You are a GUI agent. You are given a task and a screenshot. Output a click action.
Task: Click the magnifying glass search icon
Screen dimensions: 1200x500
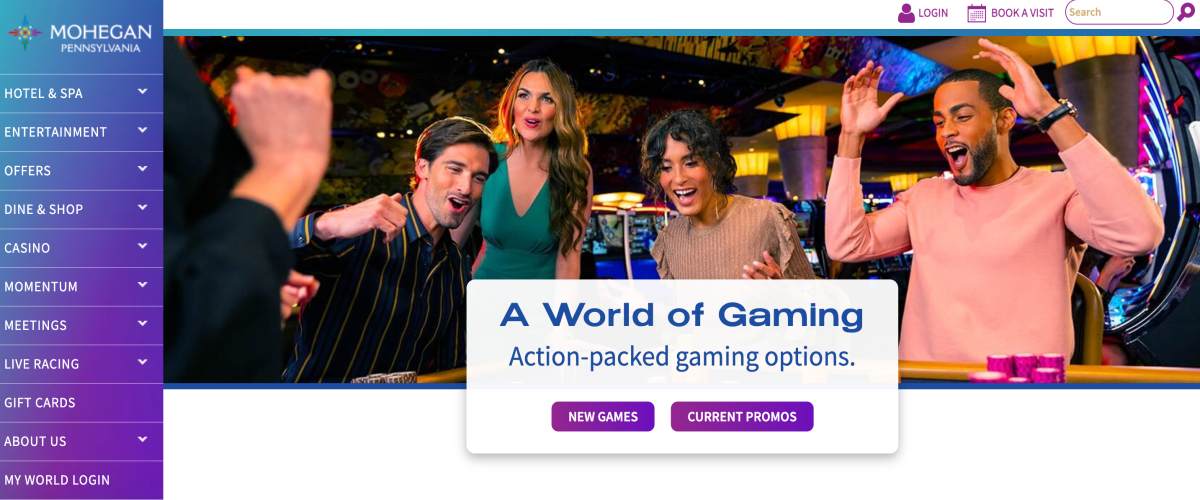1186,13
